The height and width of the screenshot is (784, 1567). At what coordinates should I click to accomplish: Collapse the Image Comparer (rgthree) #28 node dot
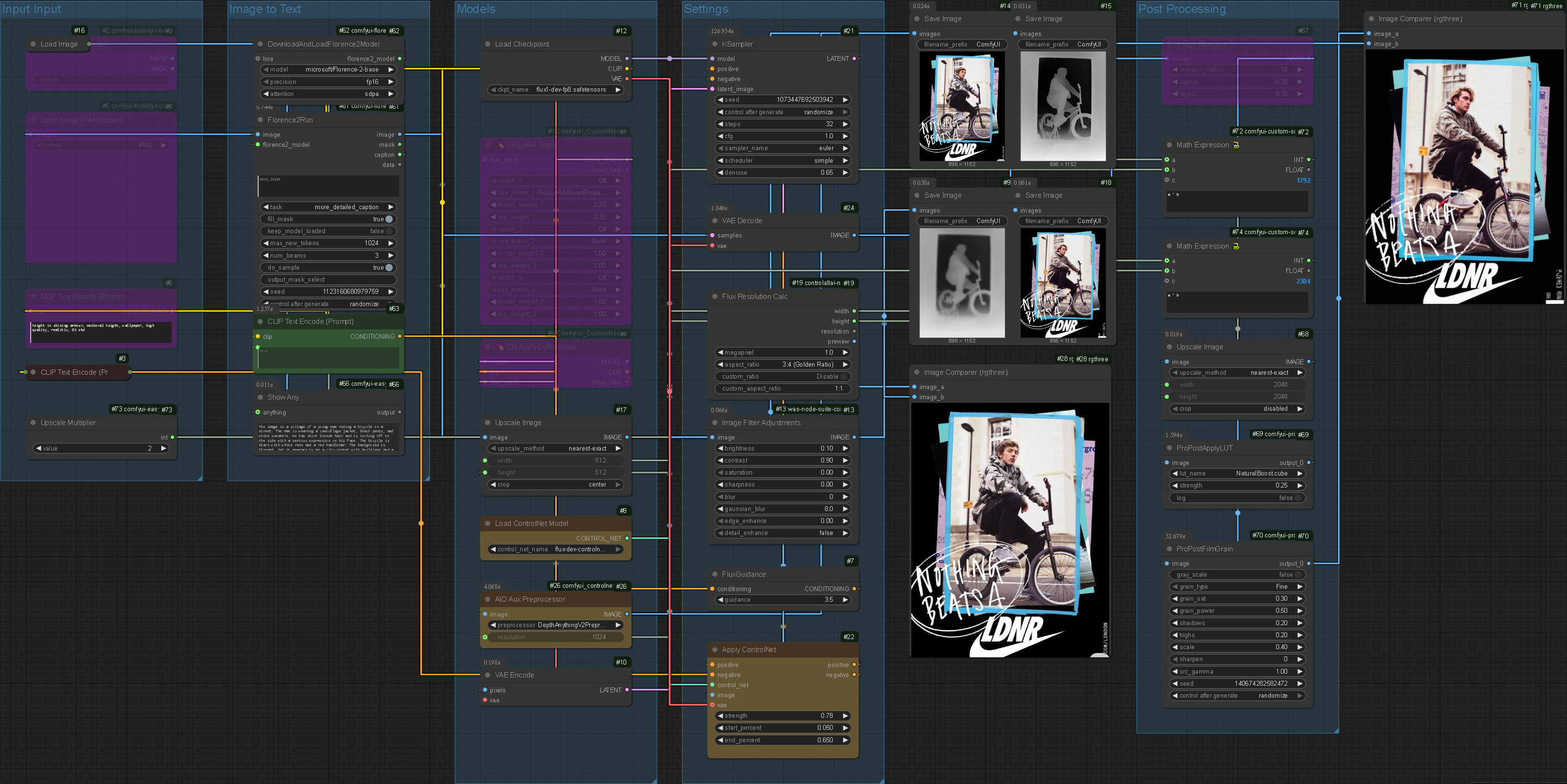click(x=917, y=372)
